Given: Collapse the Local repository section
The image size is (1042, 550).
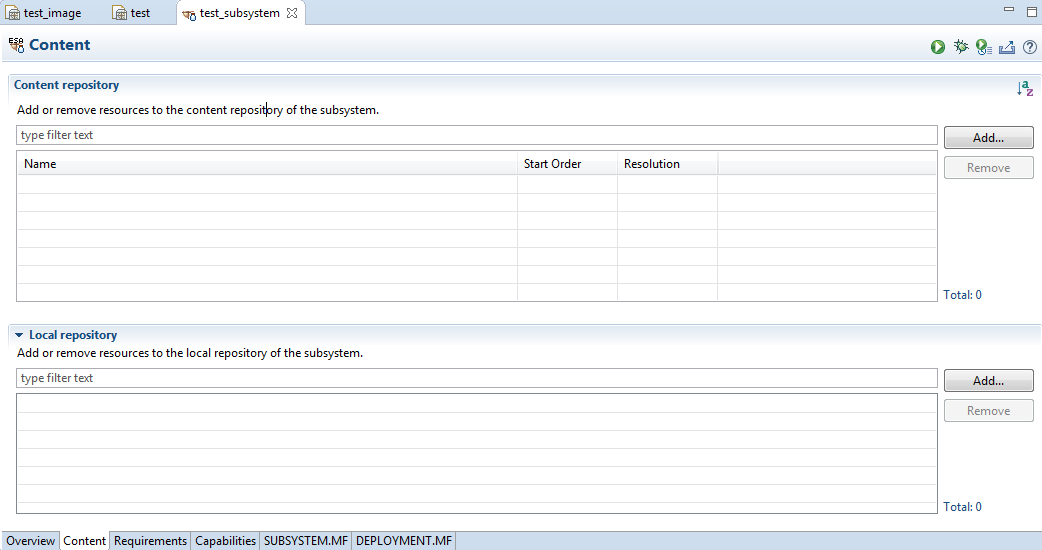Looking at the screenshot, I should (x=19, y=336).
